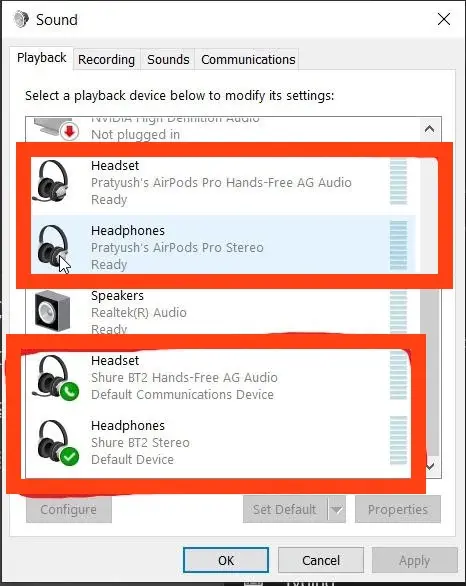Open the Set Default dropdown arrow
Viewport: 466px width, 586px height.
coord(337,509)
